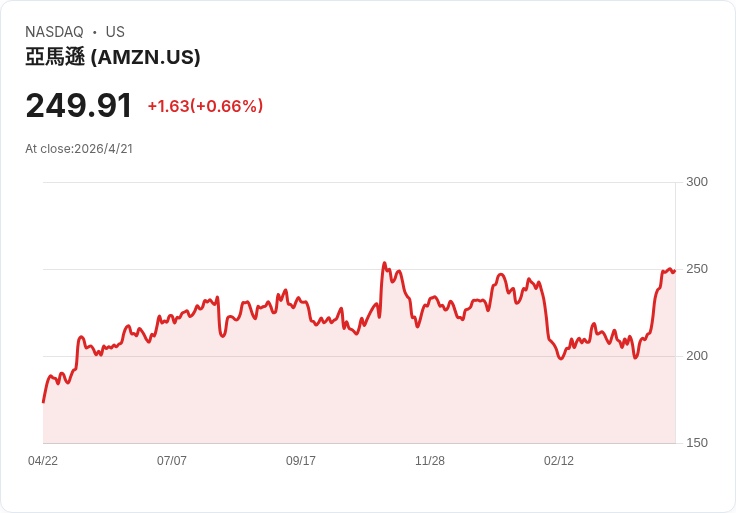Select the 02/12 date on x-axis
This screenshot has width=736, height=513.
pos(559,461)
